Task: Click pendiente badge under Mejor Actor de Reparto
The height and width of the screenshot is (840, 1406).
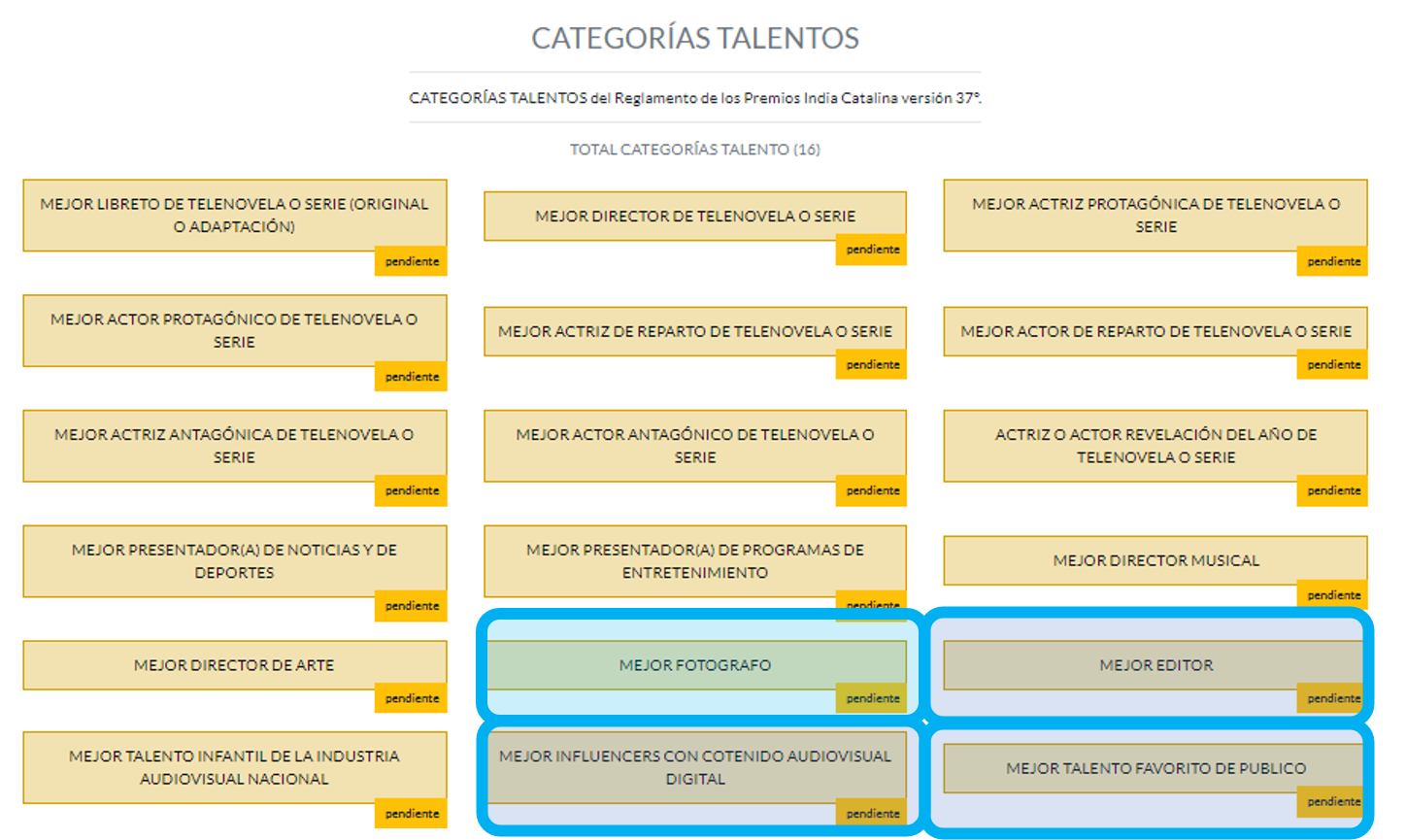Action: pyautogui.click(x=1333, y=365)
